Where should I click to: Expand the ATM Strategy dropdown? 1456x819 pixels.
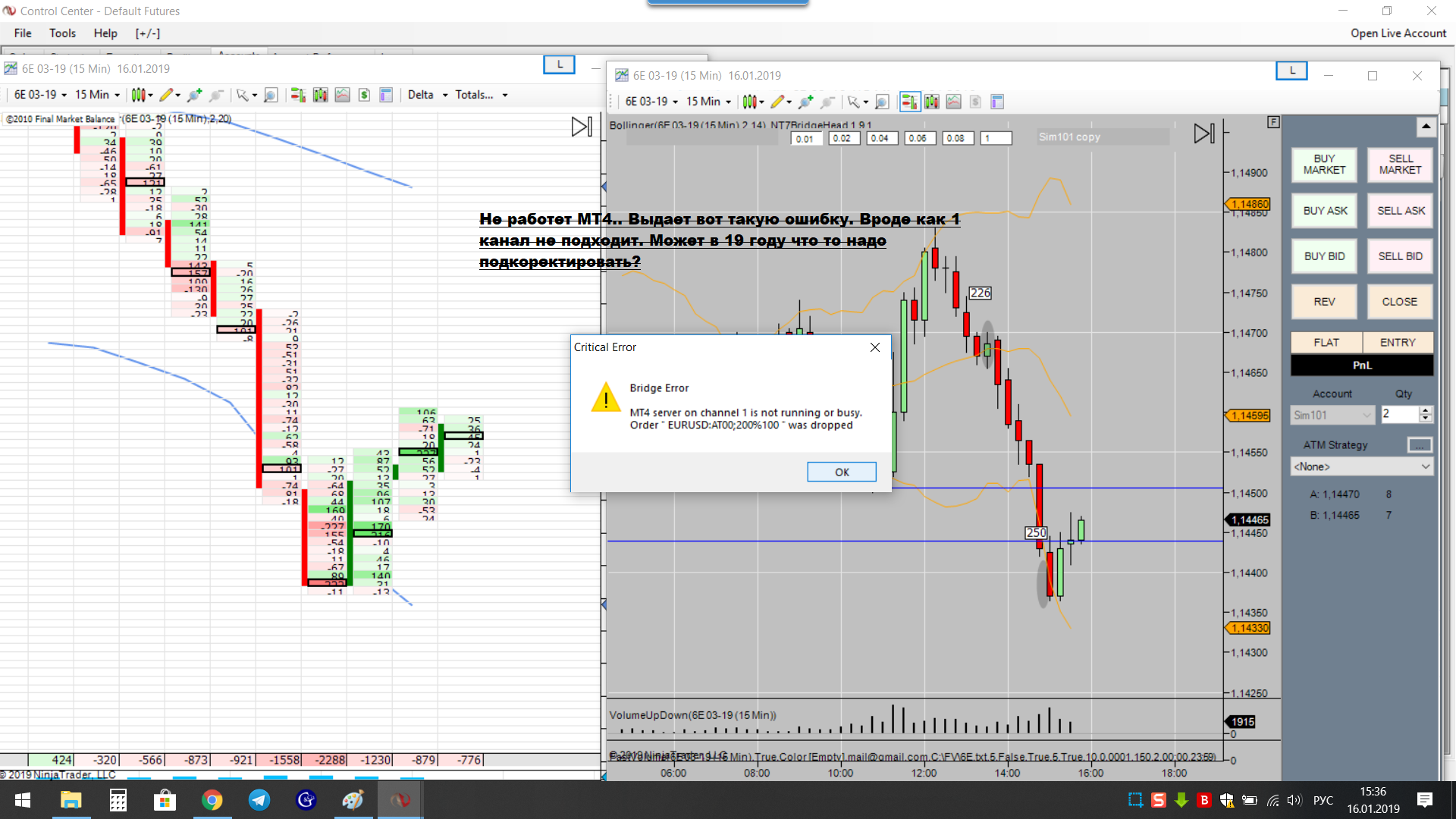[x=1361, y=466]
